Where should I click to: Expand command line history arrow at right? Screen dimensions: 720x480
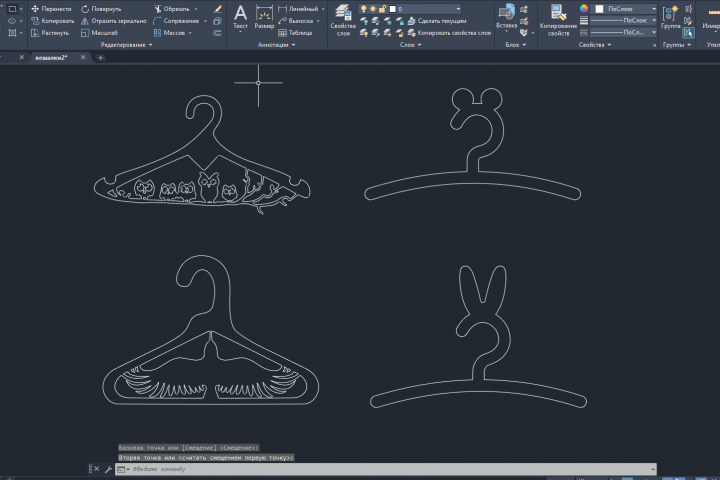pyautogui.click(x=652, y=469)
